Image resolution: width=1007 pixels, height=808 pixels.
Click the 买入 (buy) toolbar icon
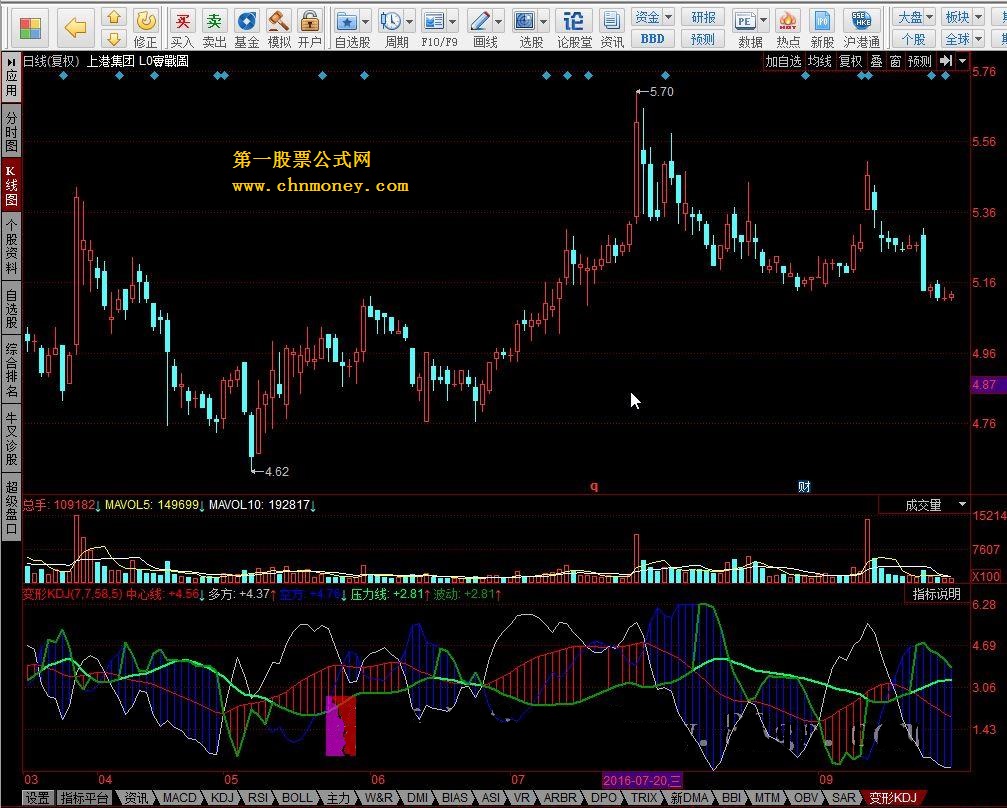click(181, 22)
